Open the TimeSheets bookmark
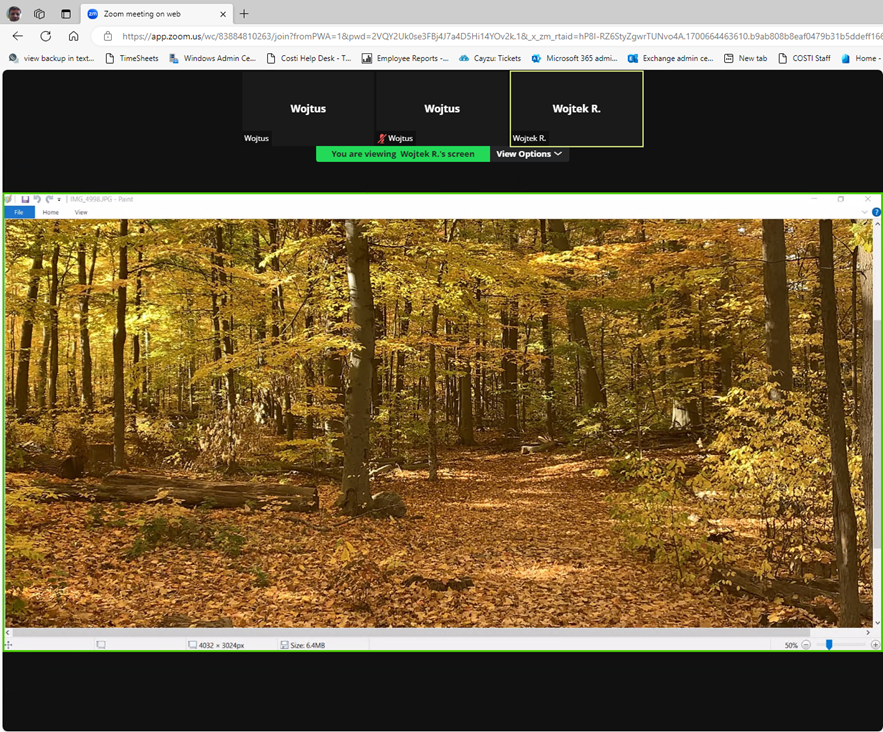Screen dimensions: 883x732 pyautogui.click(x=132, y=58)
